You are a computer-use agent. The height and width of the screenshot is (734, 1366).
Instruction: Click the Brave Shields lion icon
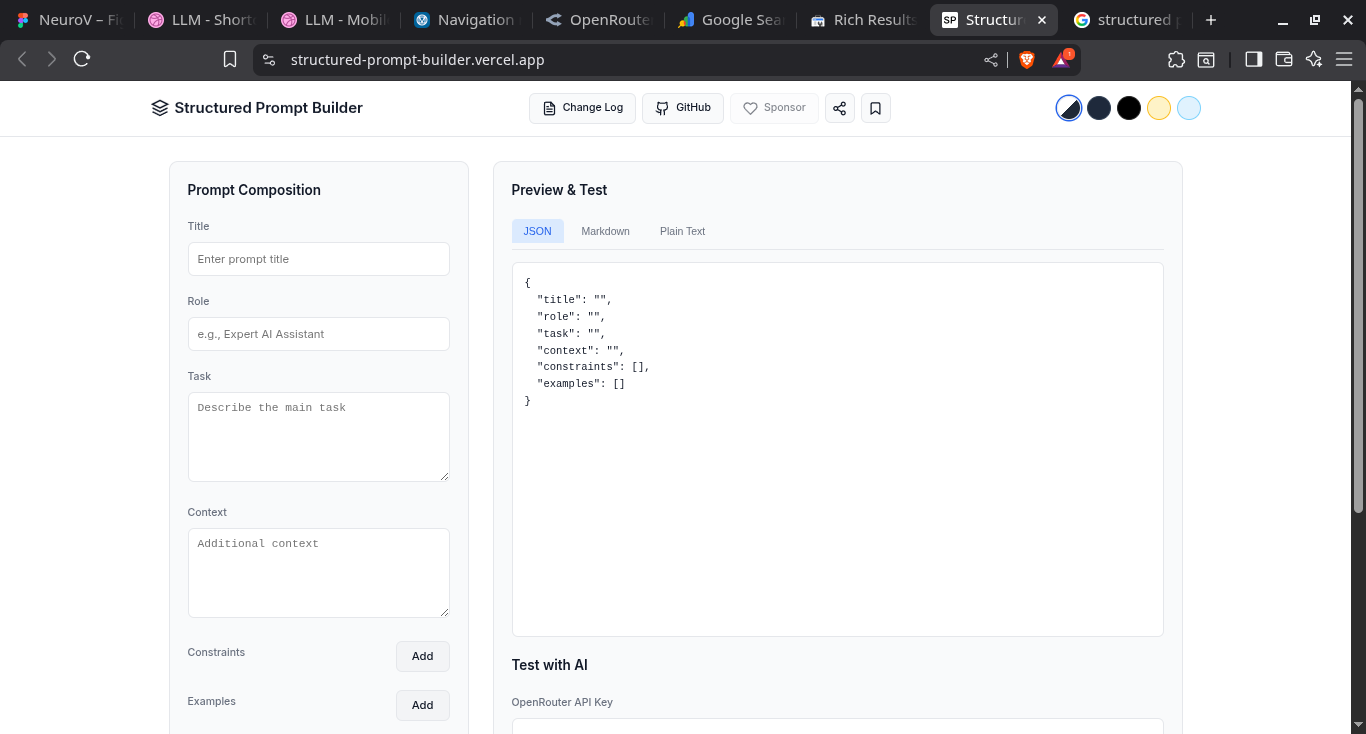pos(1026,60)
